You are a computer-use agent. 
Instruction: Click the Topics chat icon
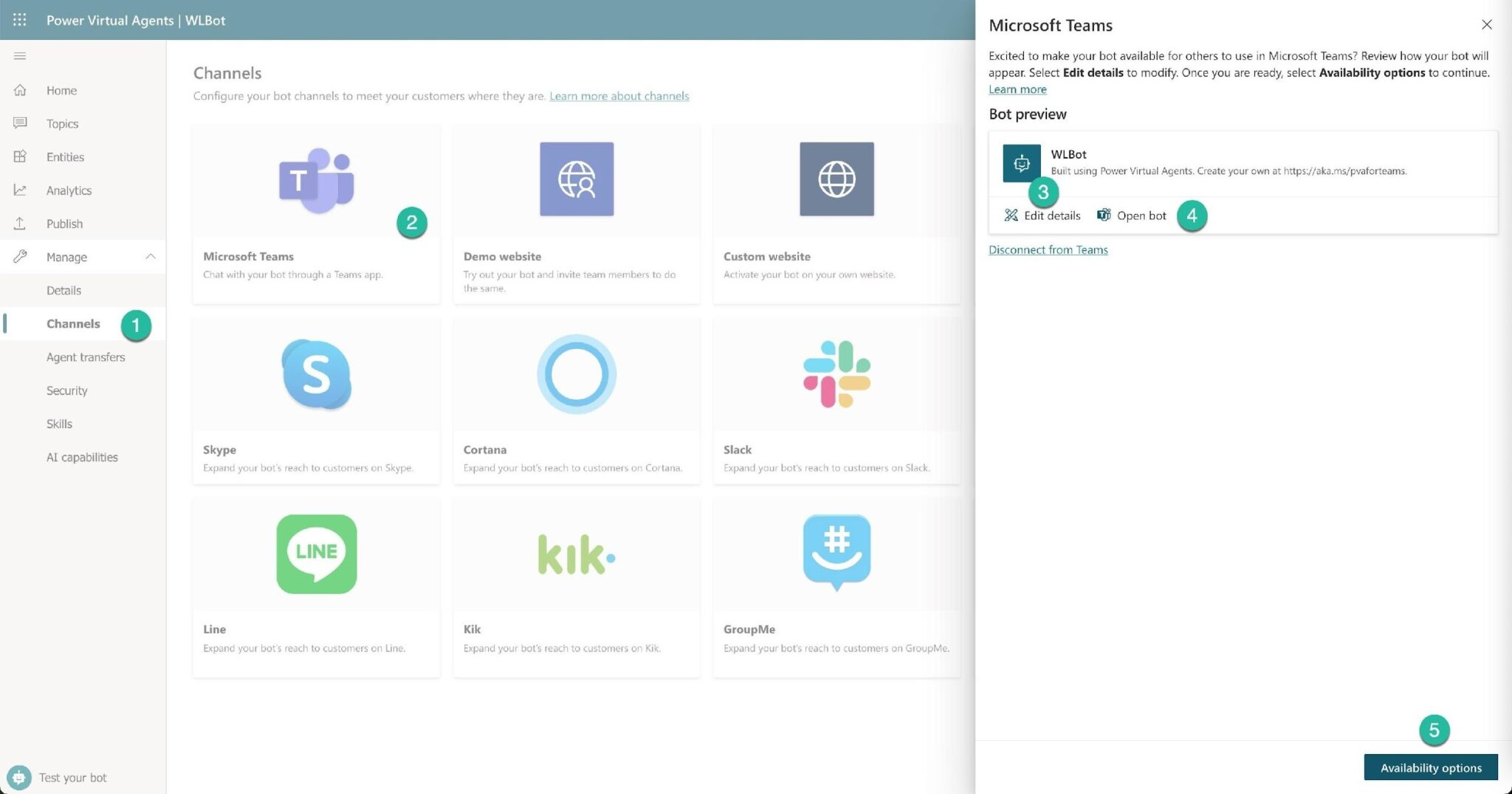[x=20, y=123]
